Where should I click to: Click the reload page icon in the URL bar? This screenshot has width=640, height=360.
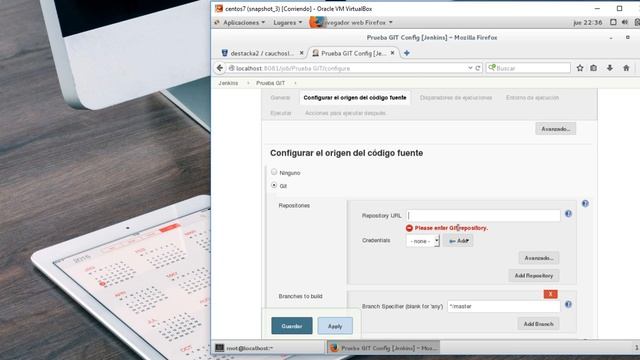click(x=478, y=68)
